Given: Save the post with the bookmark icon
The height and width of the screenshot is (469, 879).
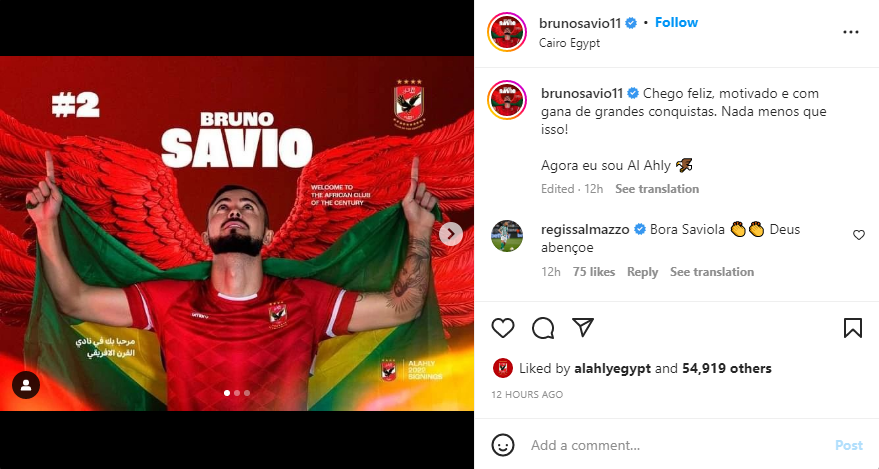Looking at the screenshot, I should (x=853, y=328).
